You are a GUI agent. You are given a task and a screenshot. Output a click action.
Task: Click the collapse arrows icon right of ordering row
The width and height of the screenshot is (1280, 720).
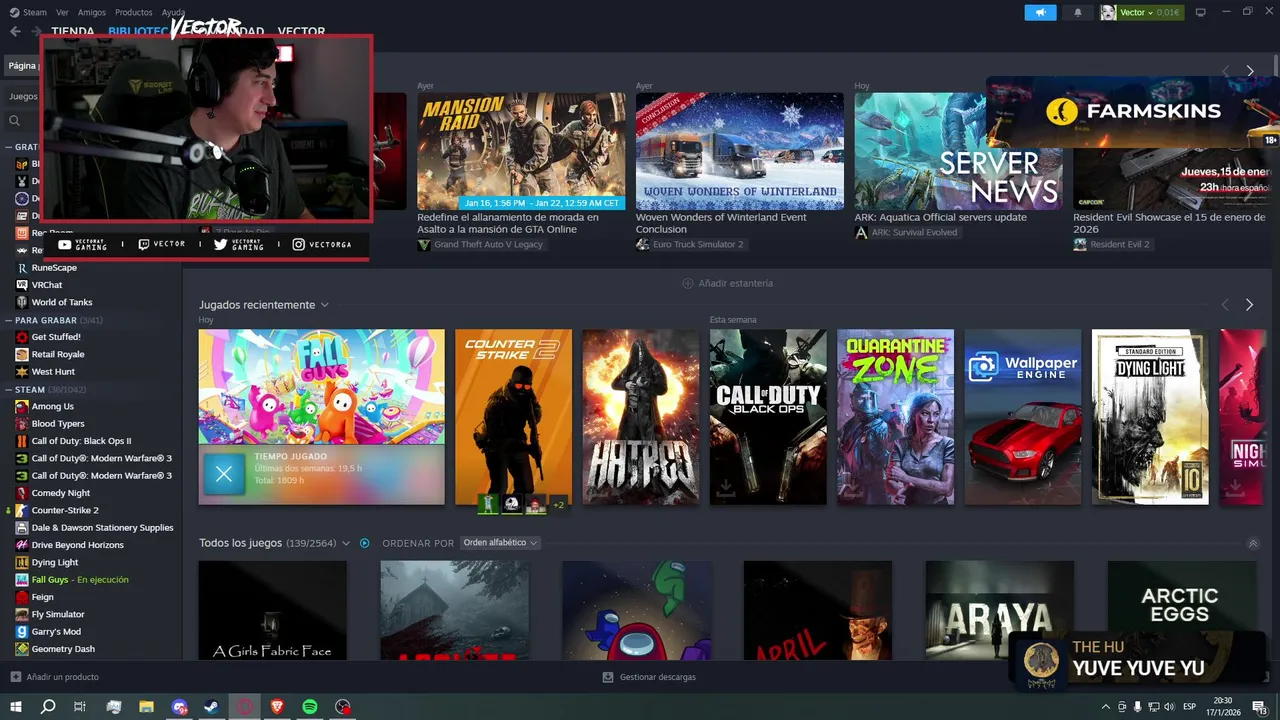pyautogui.click(x=1253, y=544)
